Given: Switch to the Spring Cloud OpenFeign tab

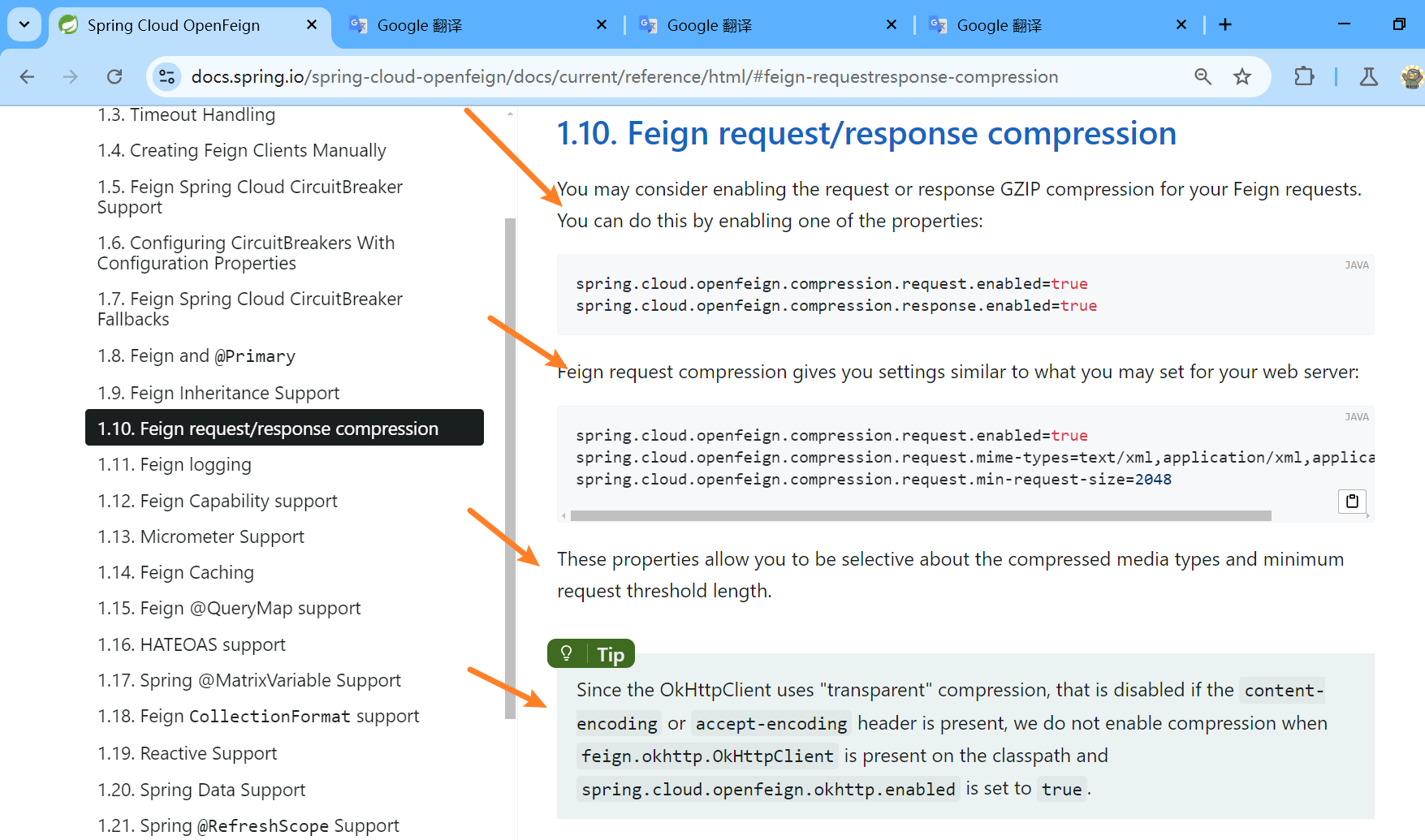Looking at the screenshot, I should pyautogui.click(x=189, y=25).
